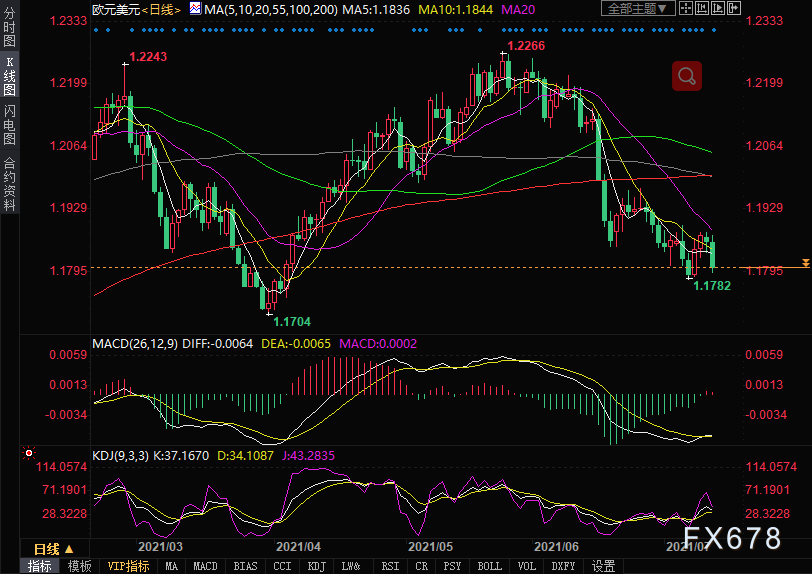This screenshot has width=812, height=574.
Task: Click the 2021/04 date label
Action: pos(298,547)
